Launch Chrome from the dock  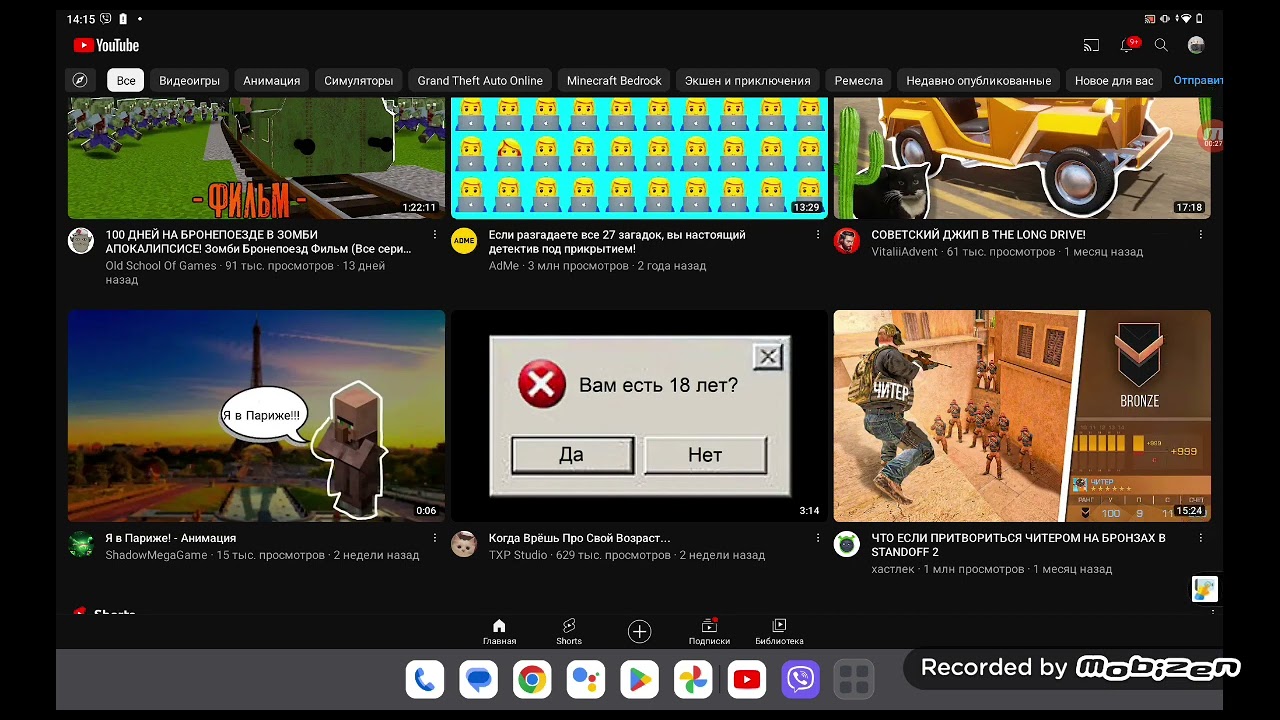[x=532, y=680]
